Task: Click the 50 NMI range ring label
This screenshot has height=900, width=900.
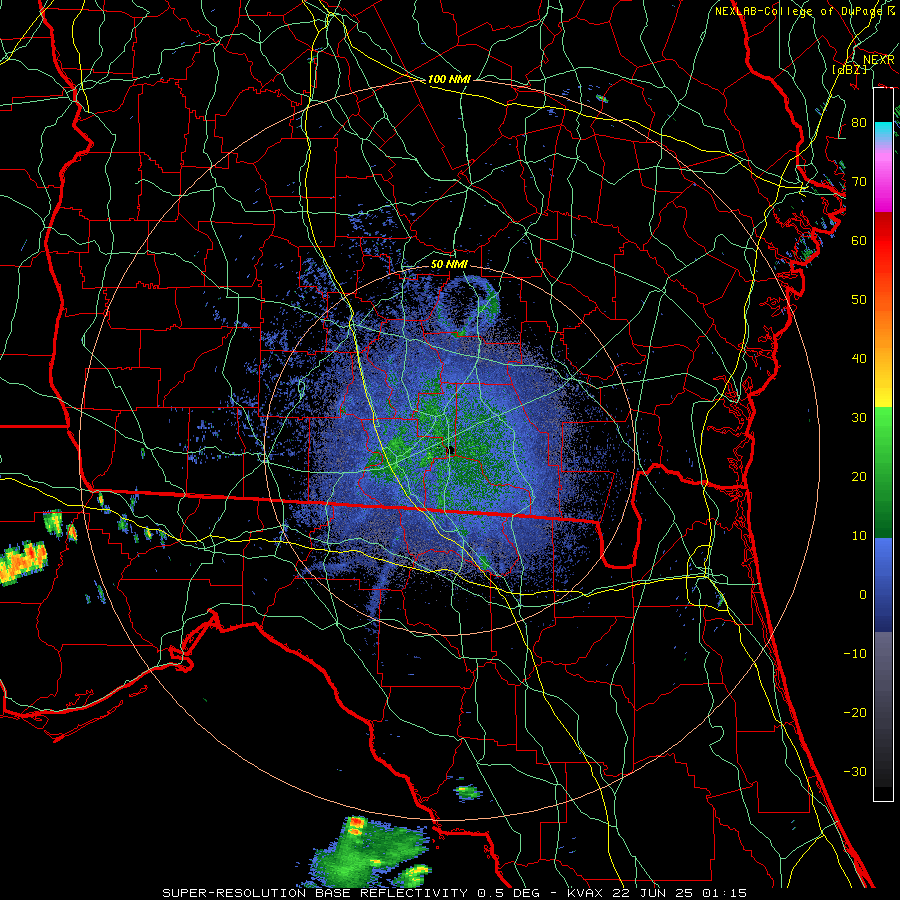Action: click(449, 264)
